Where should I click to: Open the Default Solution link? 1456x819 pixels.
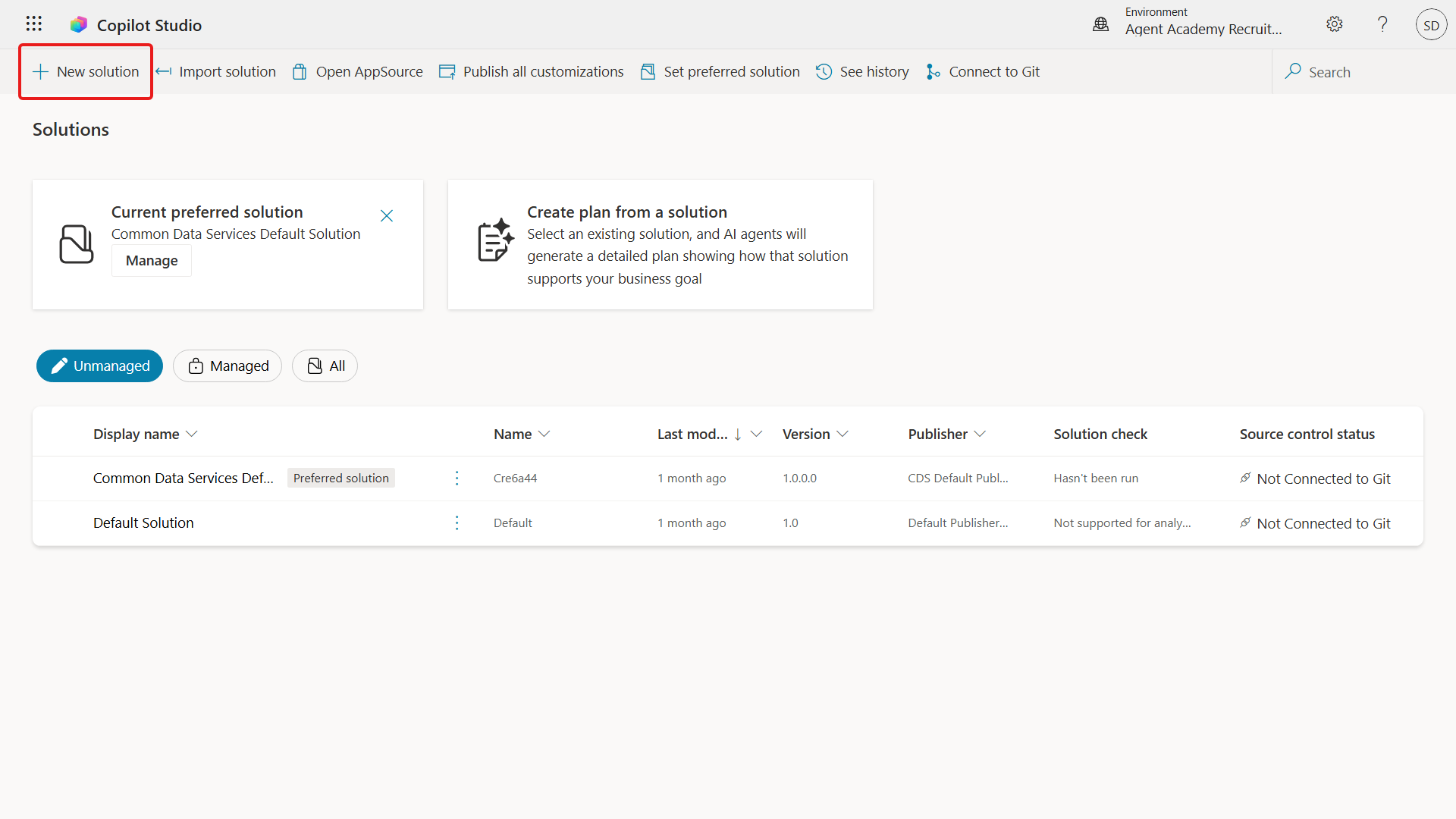pos(143,522)
